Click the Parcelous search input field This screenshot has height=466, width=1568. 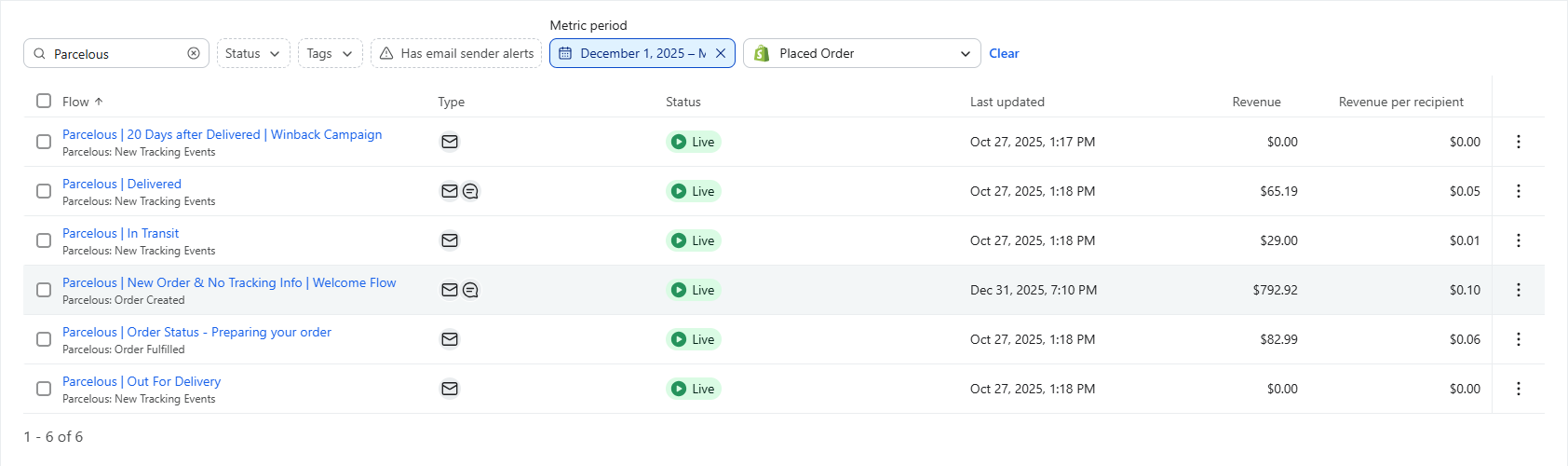point(116,53)
